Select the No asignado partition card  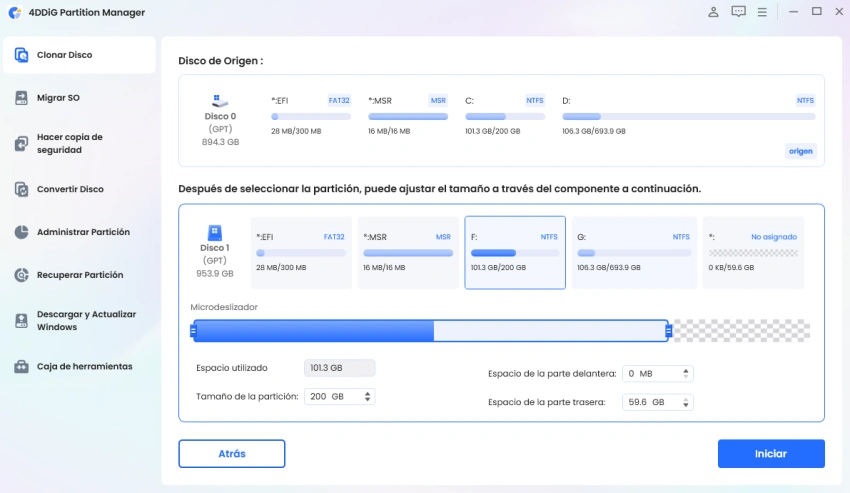pos(754,252)
